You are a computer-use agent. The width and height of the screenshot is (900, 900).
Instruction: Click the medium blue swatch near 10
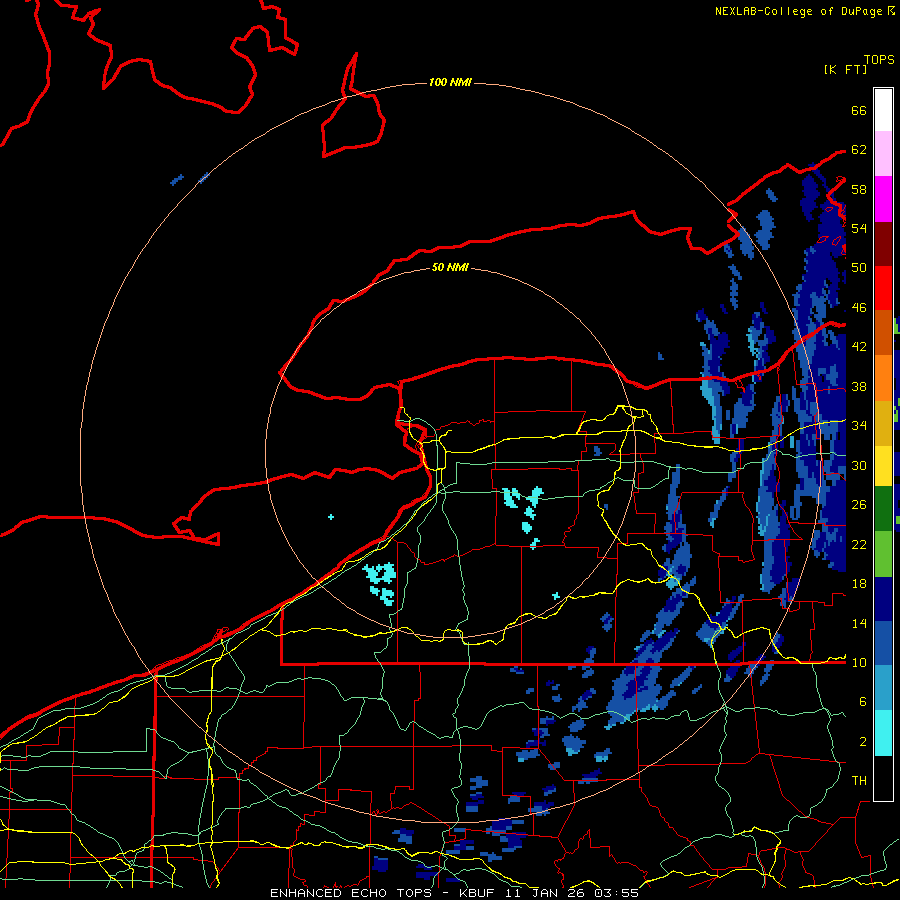click(x=883, y=643)
